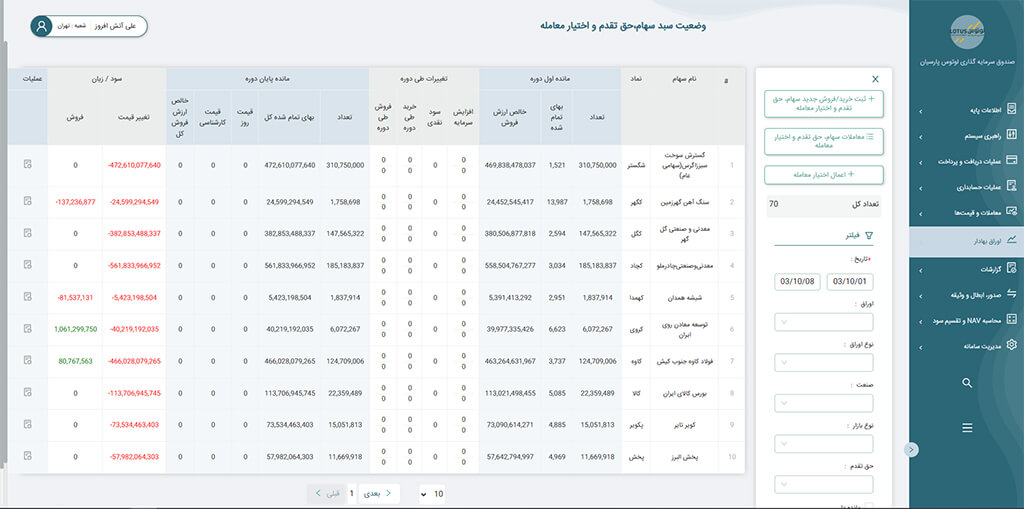Click the operations icon for row 10
The image size is (1024, 509).
(27, 456)
